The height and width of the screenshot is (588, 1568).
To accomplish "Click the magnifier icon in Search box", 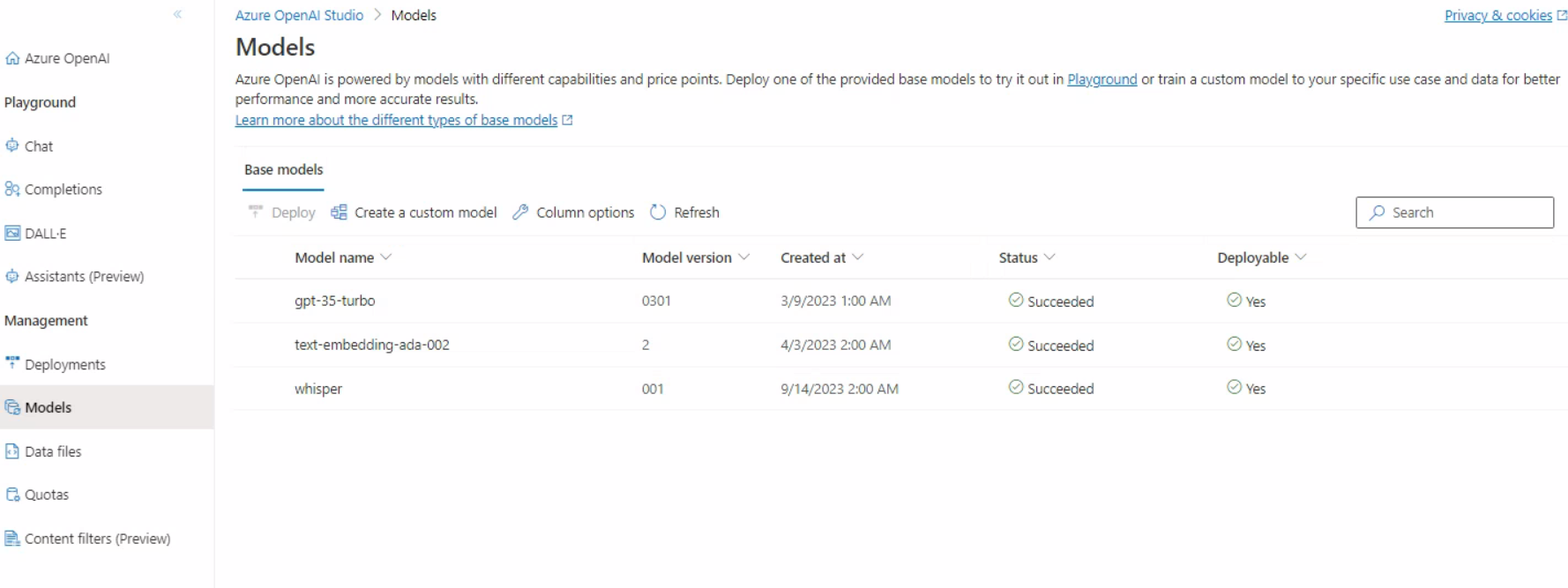I will [x=1377, y=212].
